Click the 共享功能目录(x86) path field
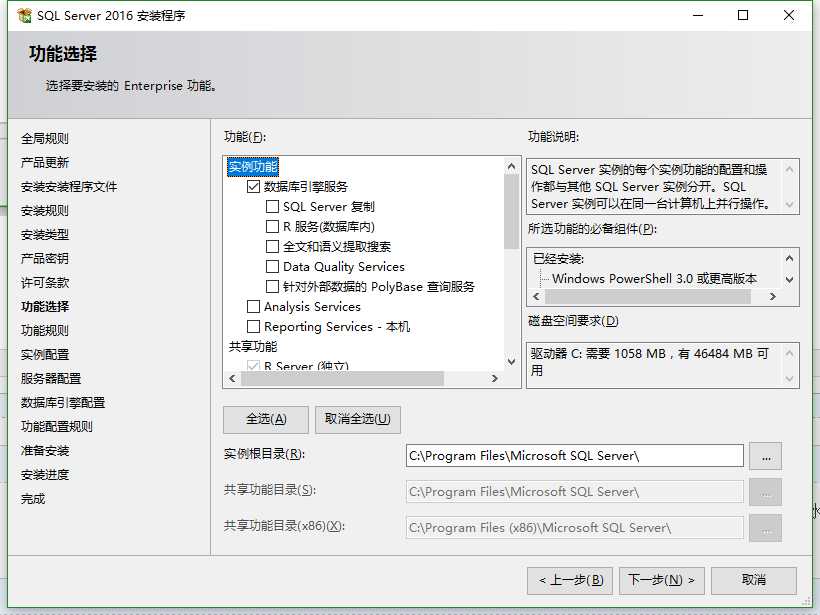This screenshot has height=615, width=820. [574, 528]
